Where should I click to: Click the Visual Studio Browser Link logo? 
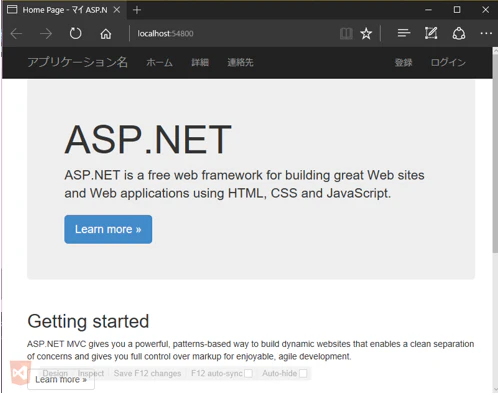[x=20, y=373]
